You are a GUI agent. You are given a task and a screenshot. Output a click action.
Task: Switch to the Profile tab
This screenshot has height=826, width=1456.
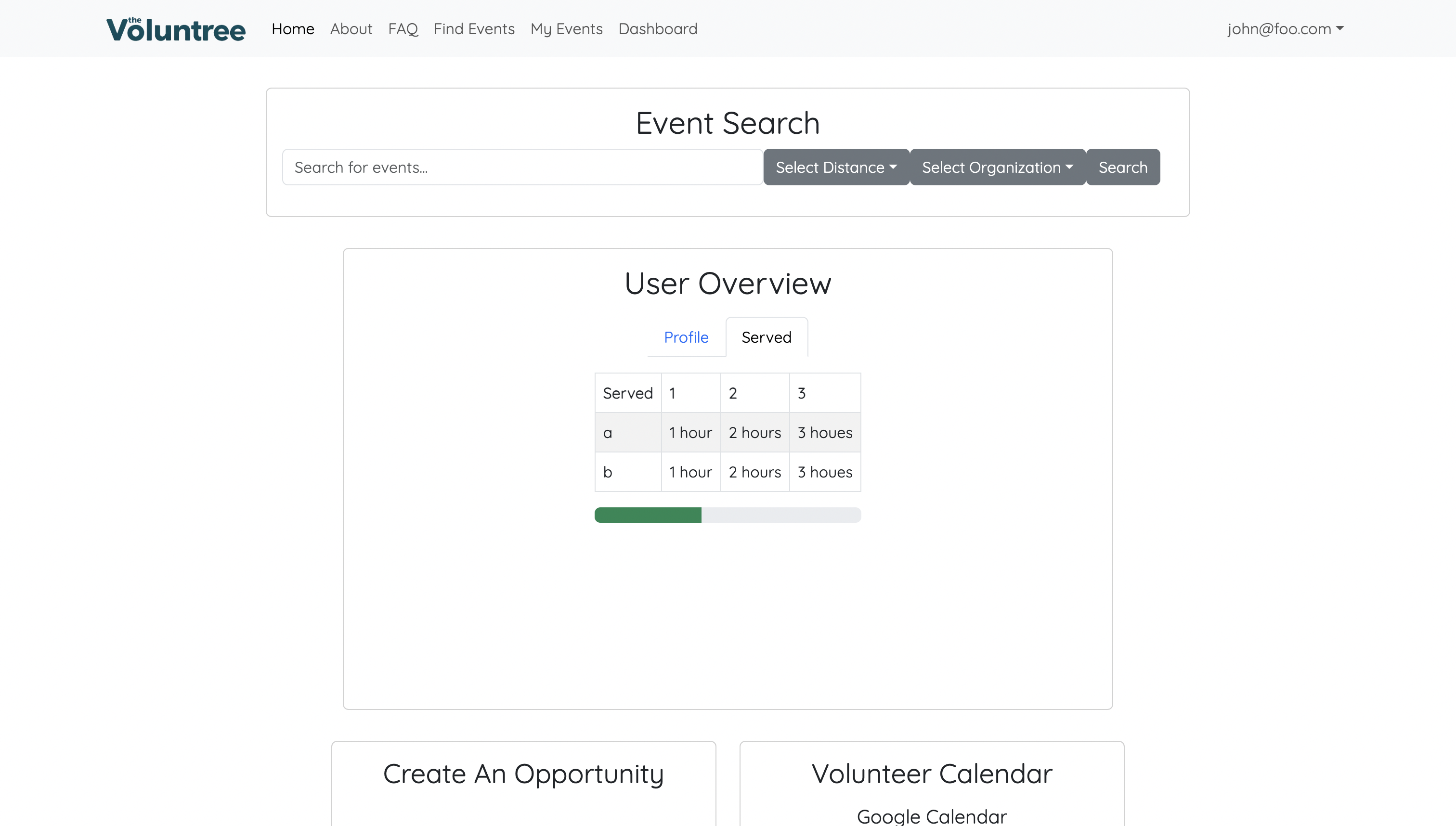coord(686,336)
